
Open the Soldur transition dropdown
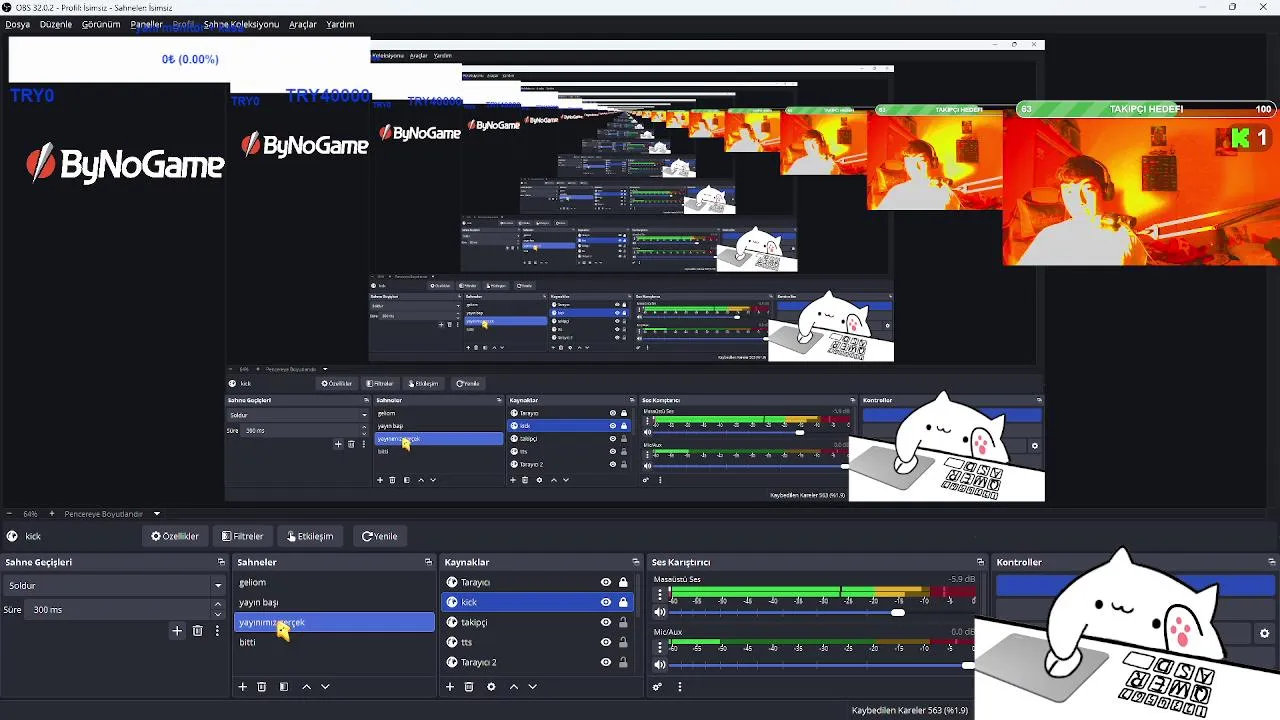tap(115, 585)
